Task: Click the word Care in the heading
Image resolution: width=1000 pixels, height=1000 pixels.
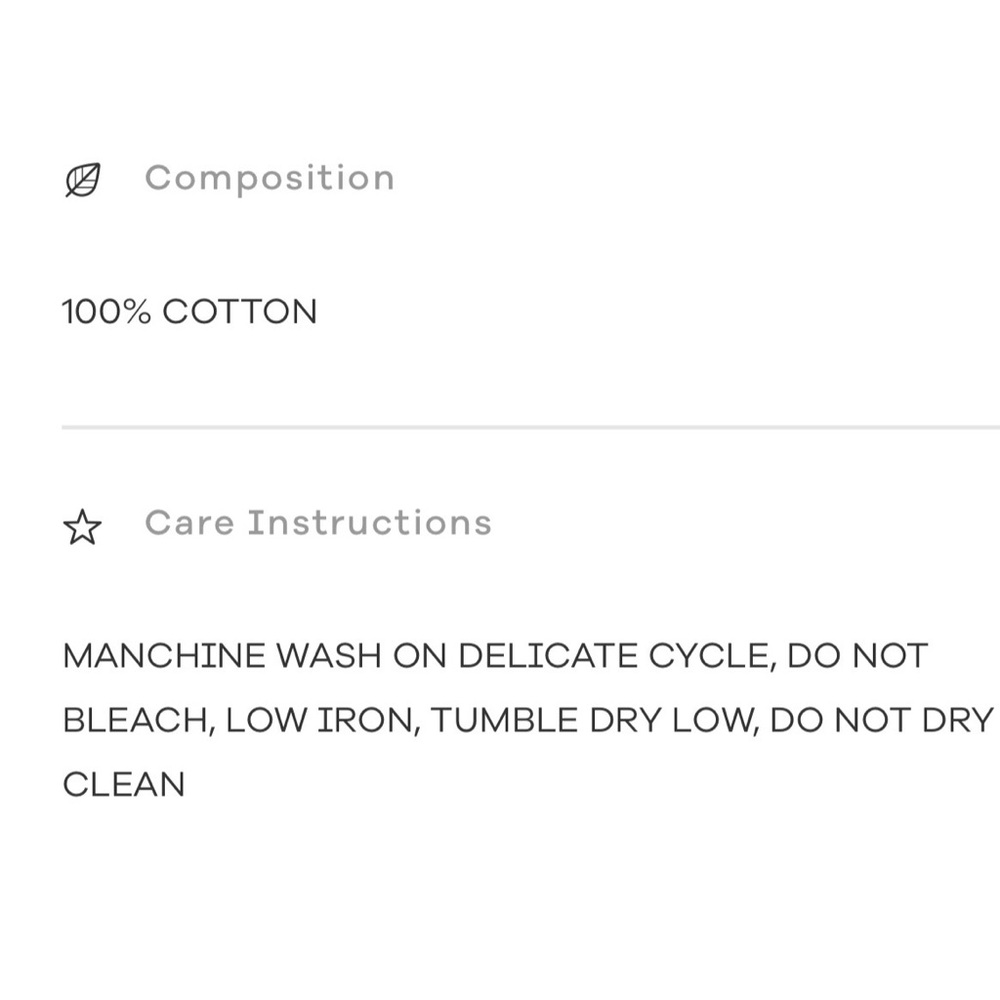Action: 187,522
